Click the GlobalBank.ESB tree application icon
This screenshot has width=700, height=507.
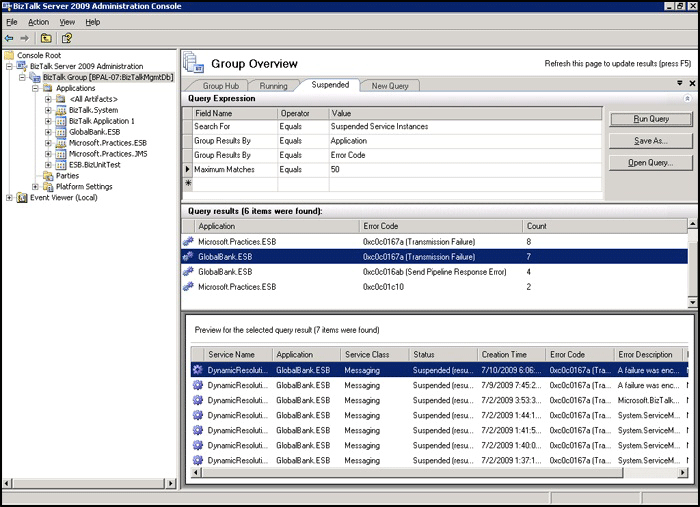pyautogui.click(x=61, y=132)
